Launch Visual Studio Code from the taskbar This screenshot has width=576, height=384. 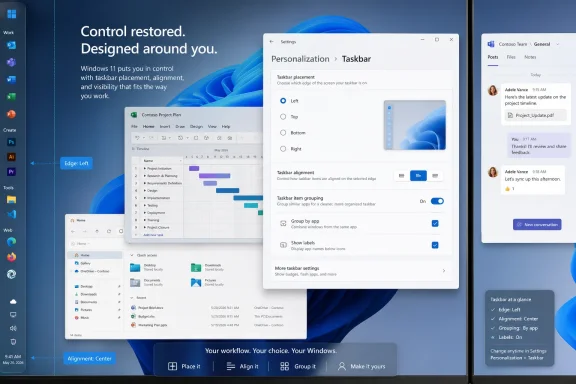[11, 214]
